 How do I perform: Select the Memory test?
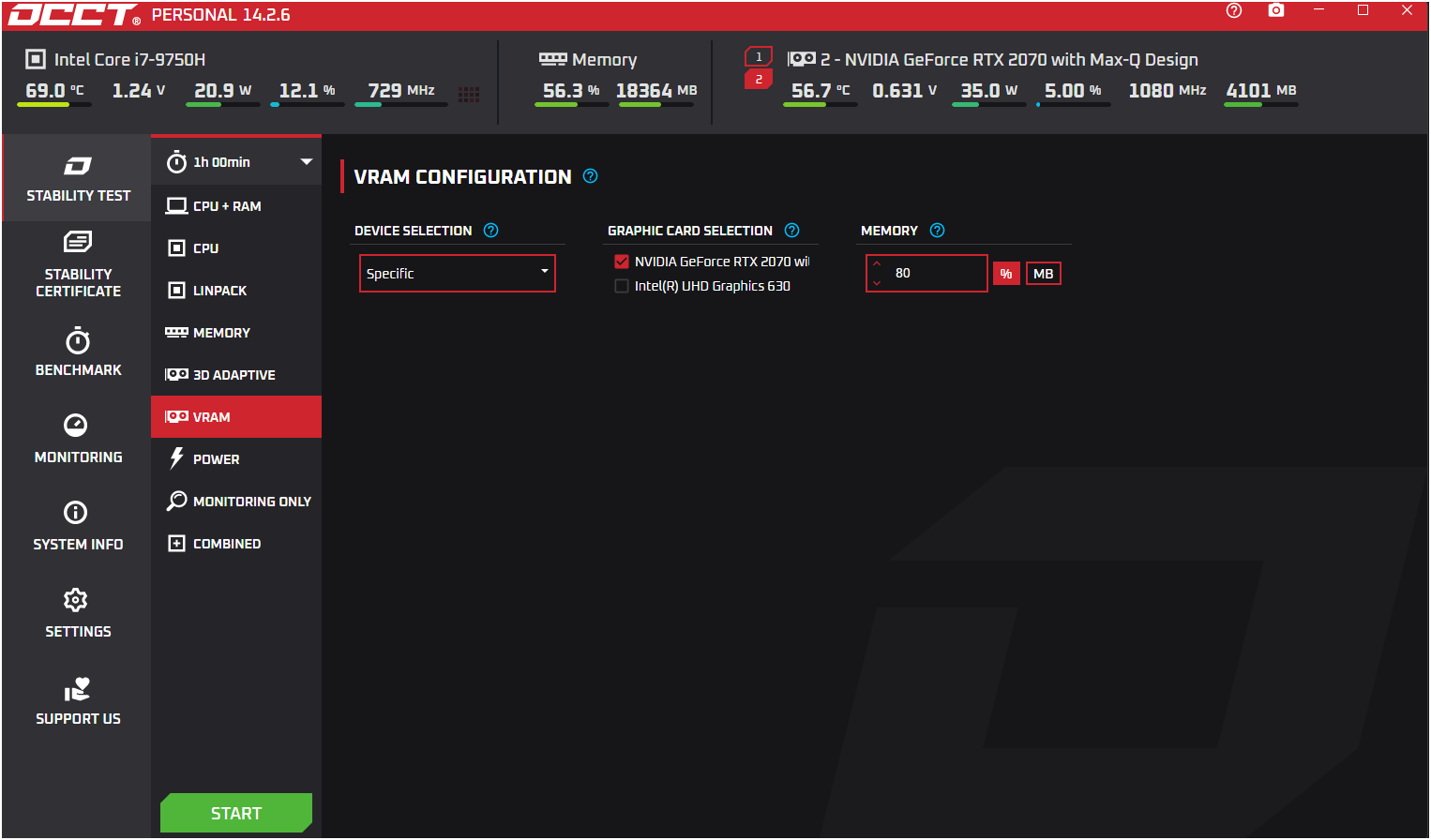236,332
